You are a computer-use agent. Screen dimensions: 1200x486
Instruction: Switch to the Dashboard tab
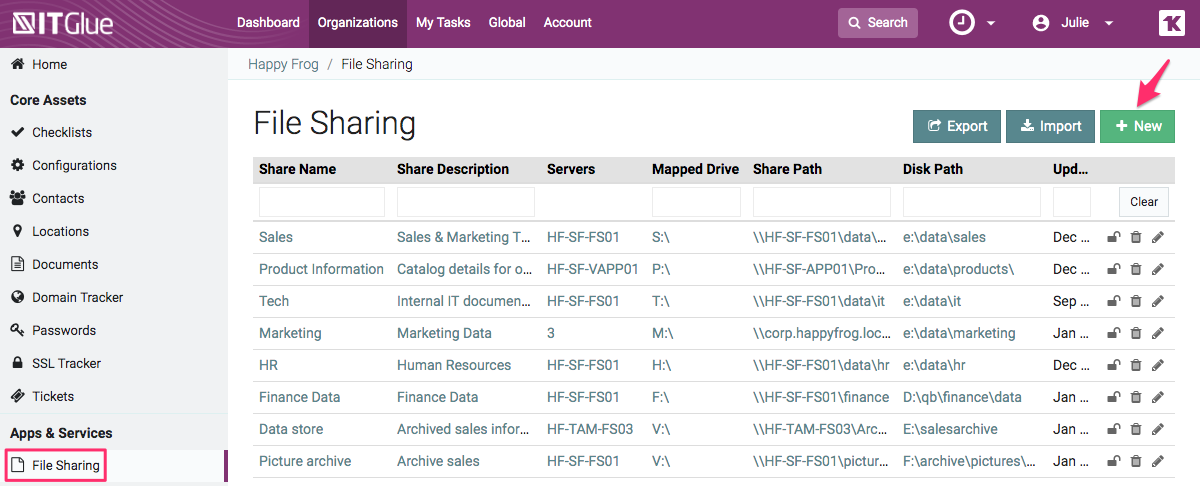pyautogui.click(x=268, y=23)
